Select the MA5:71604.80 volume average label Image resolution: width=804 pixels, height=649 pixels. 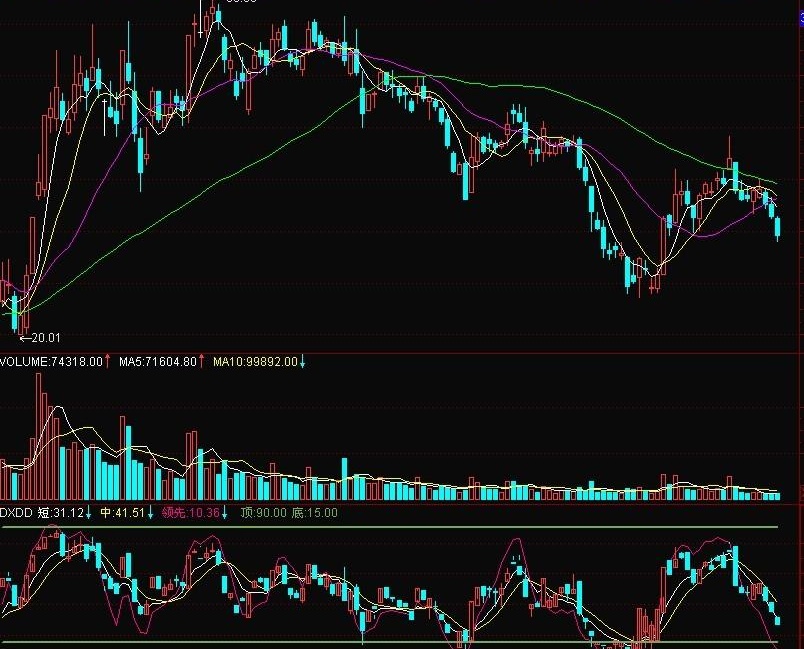[158, 362]
